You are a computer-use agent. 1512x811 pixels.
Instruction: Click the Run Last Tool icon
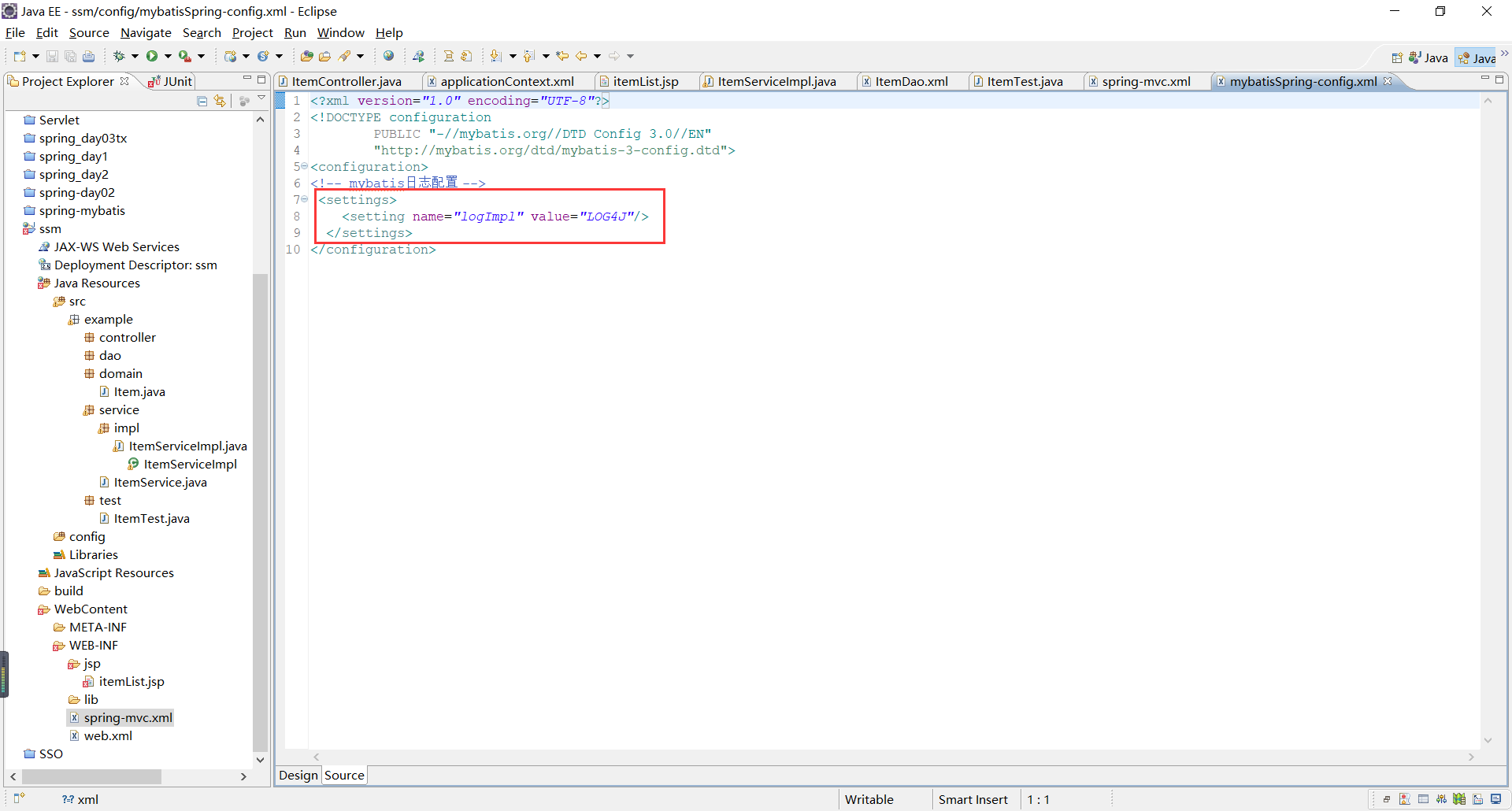coord(185,56)
